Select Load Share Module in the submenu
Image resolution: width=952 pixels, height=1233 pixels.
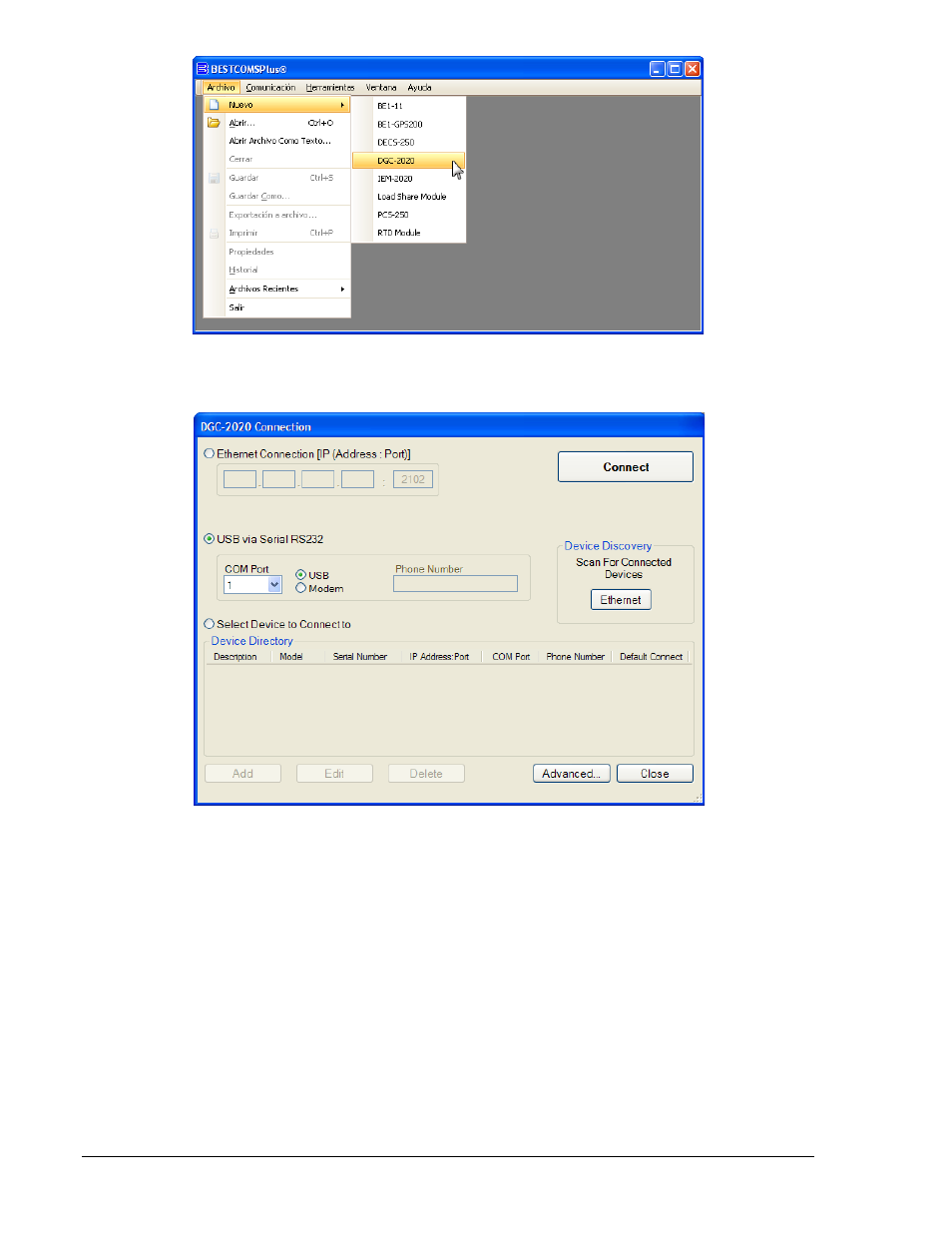[409, 197]
